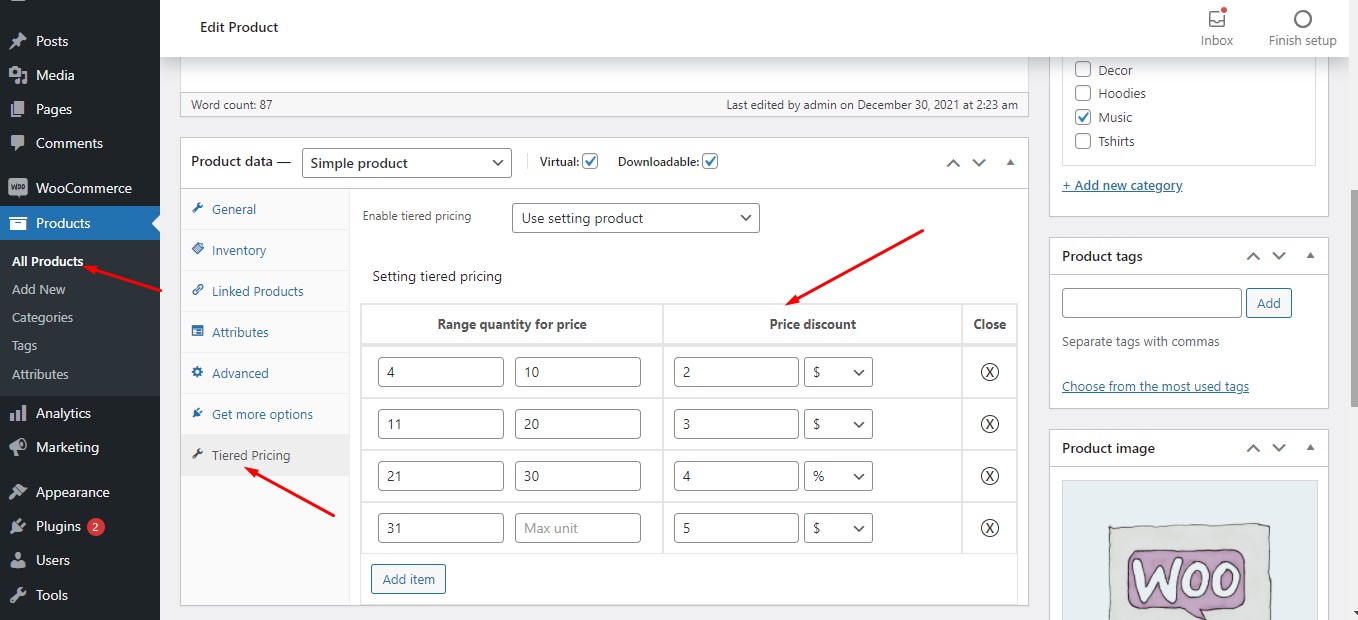Open the Analytics section

pyautogui.click(x=20, y=412)
